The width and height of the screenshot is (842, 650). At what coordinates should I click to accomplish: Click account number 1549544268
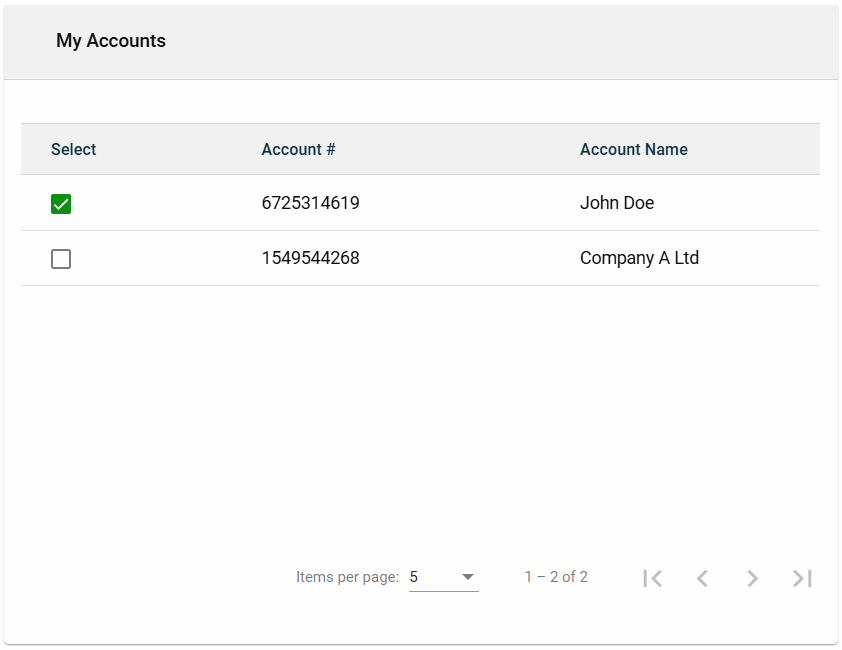coord(310,258)
